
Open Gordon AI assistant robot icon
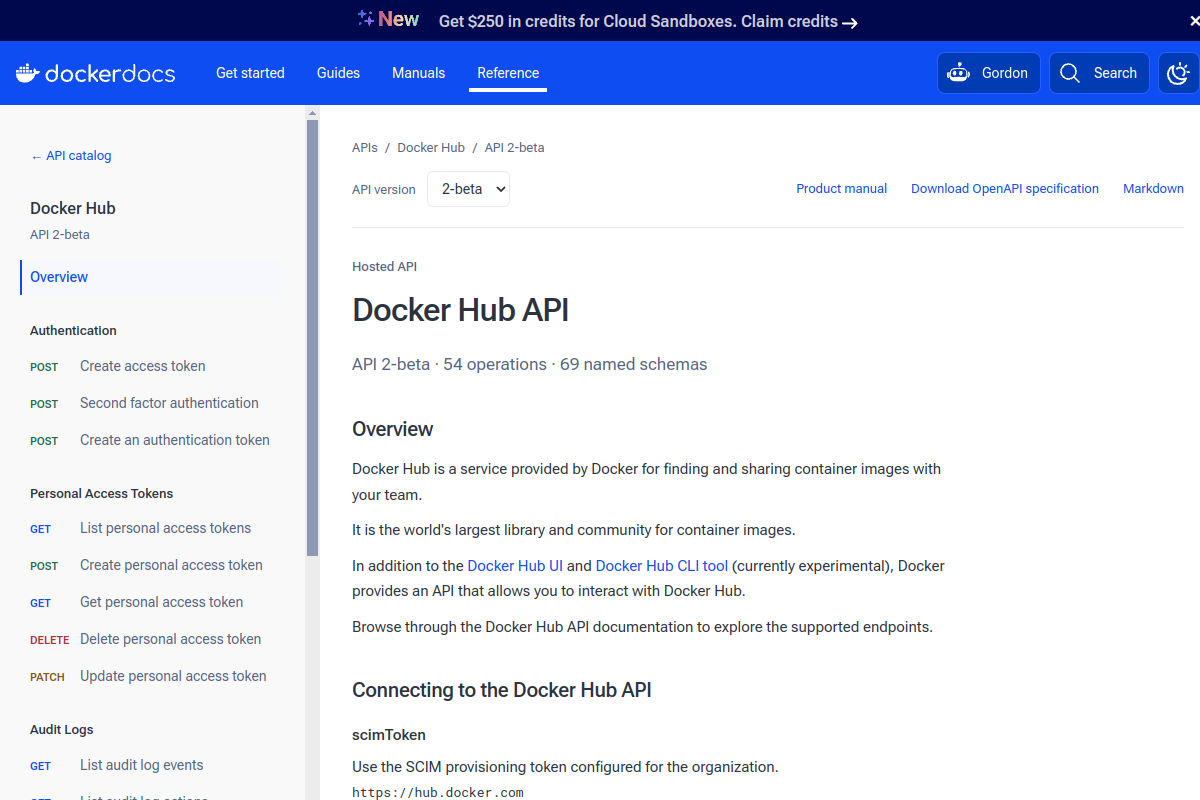click(x=958, y=73)
